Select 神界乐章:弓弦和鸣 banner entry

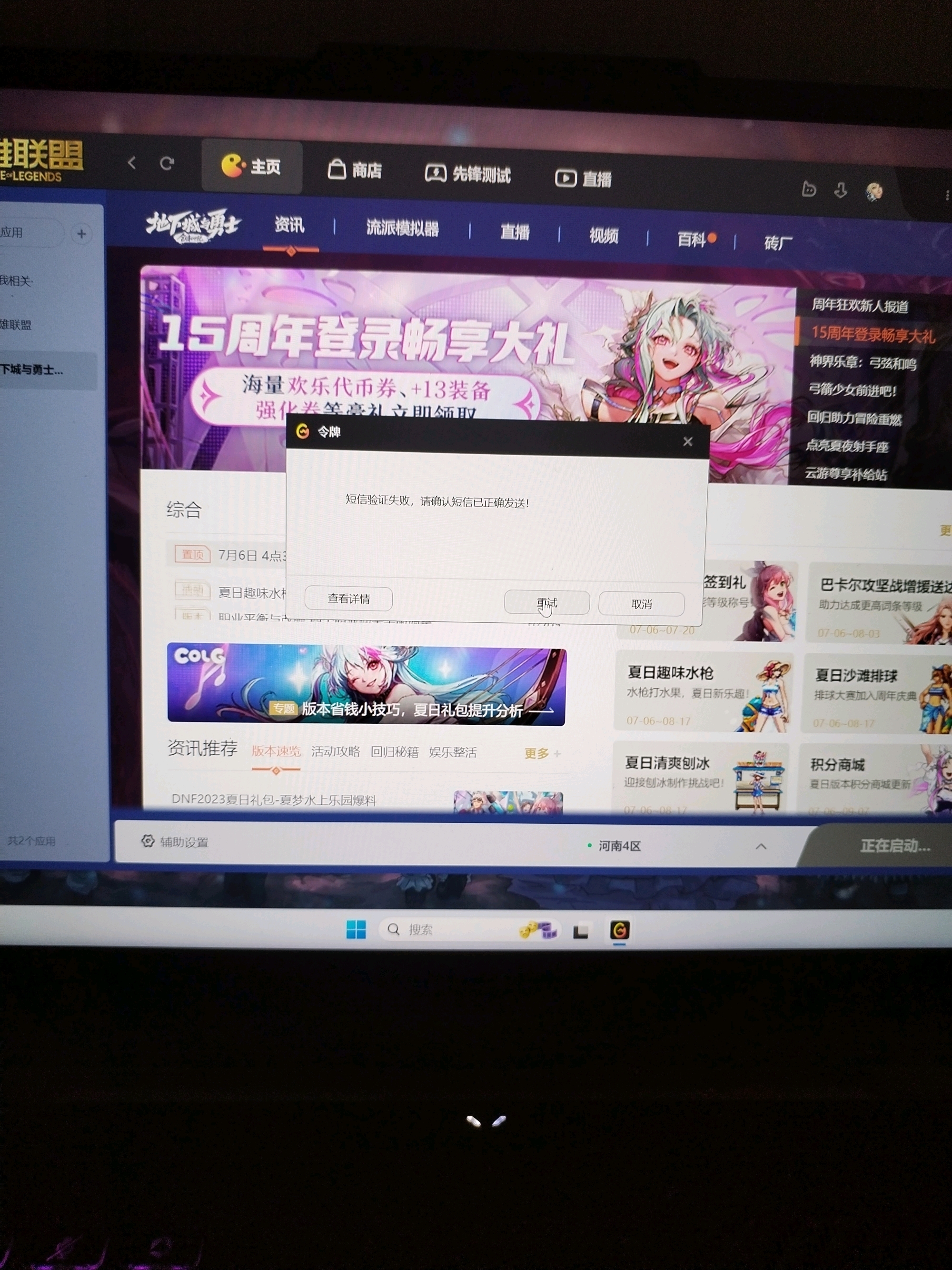pyautogui.click(x=863, y=362)
